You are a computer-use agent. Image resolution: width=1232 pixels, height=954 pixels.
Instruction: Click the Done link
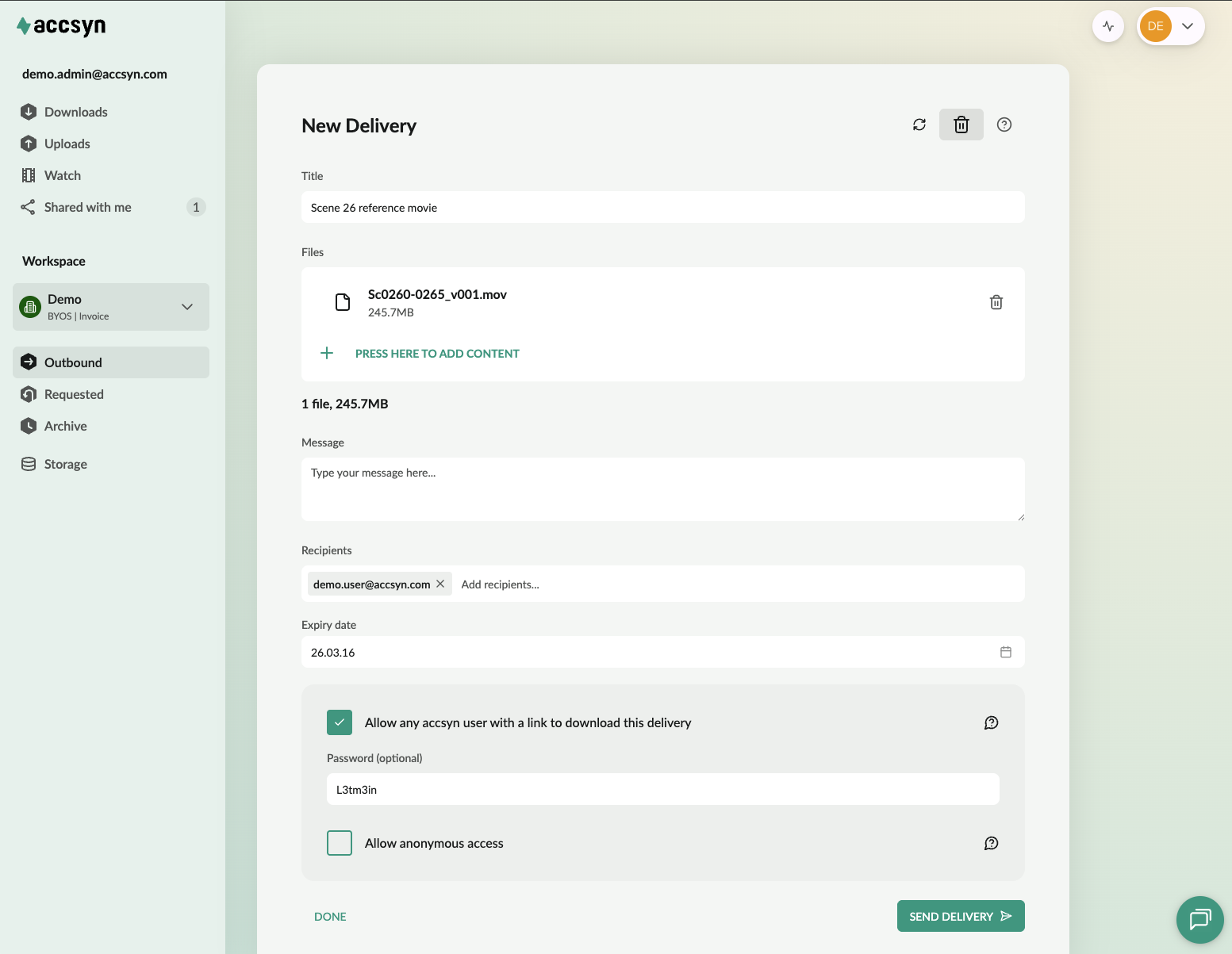(x=330, y=916)
